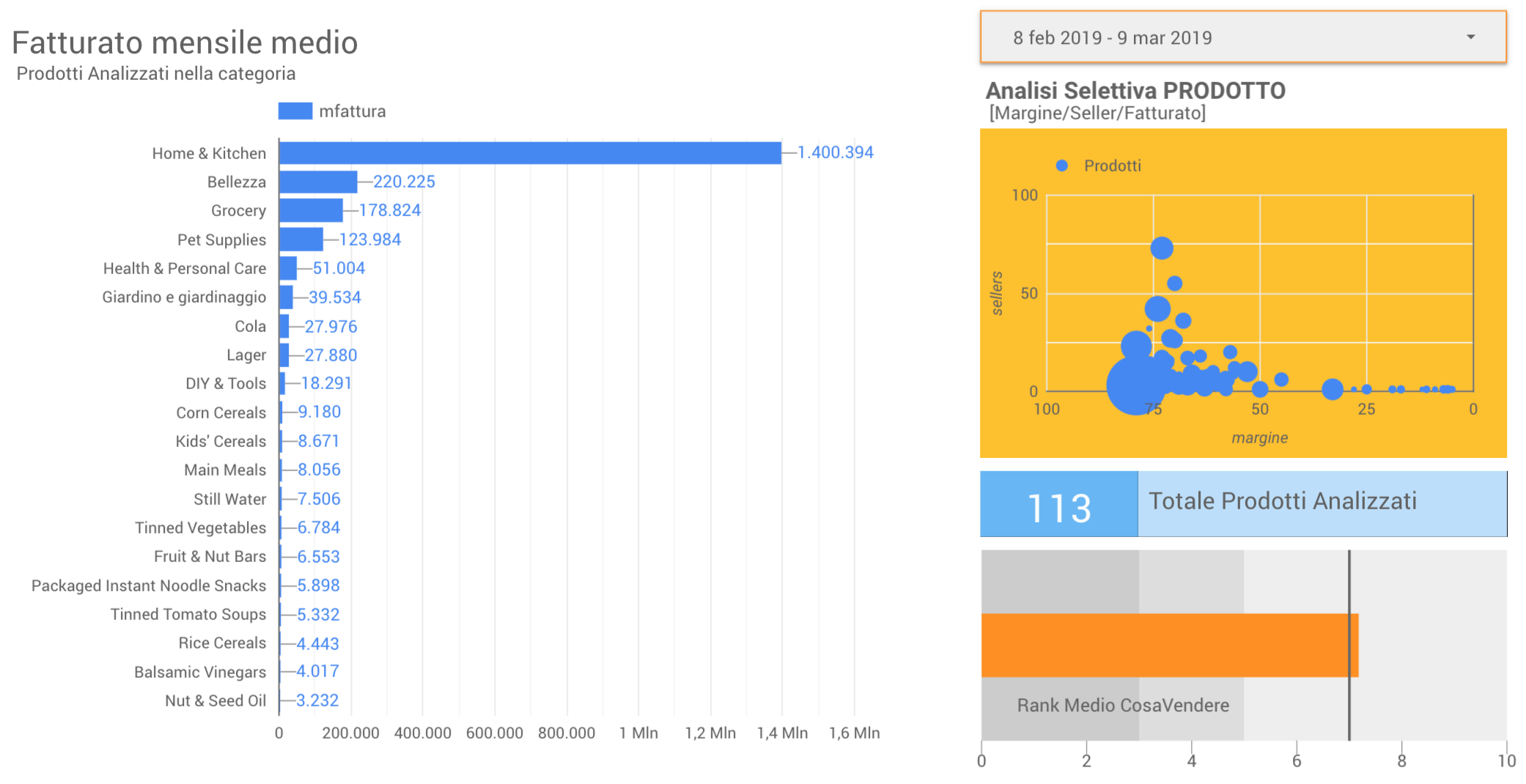
Task: Click the Health & Personal Care label
Action: (x=185, y=268)
